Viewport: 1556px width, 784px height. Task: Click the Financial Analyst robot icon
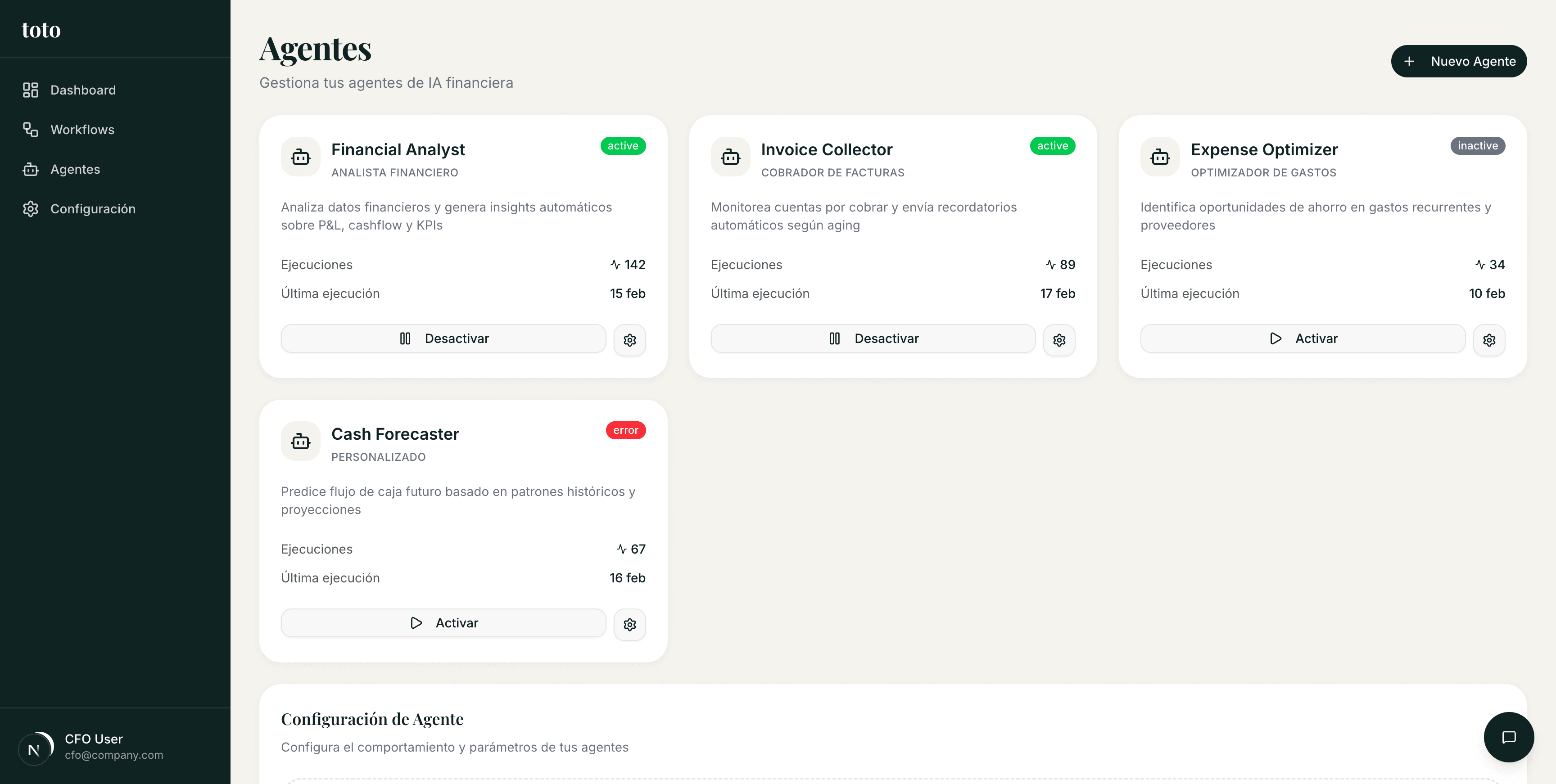pos(300,157)
